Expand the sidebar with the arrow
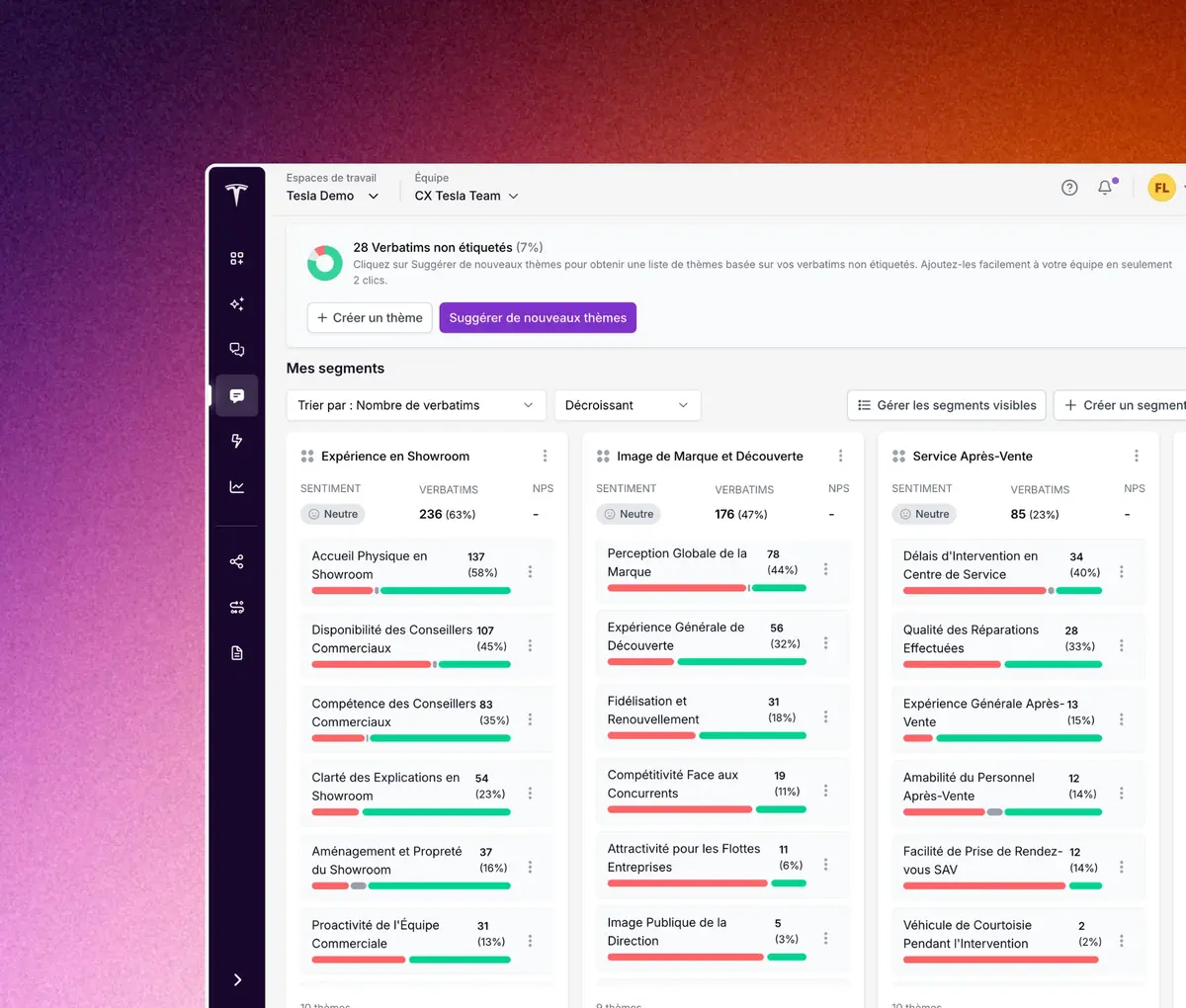This screenshot has width=1186, height=1008. [237, 979]
